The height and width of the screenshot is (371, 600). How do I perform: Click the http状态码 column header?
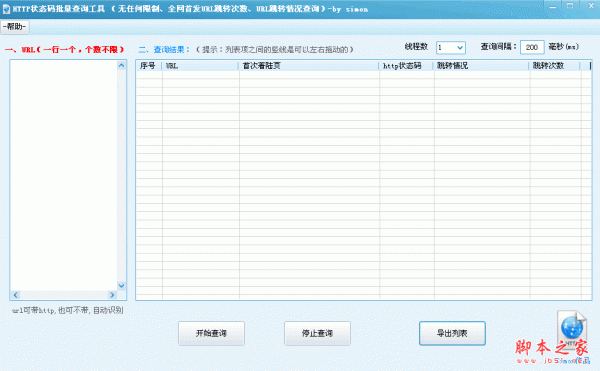click(x=407, y=66)
